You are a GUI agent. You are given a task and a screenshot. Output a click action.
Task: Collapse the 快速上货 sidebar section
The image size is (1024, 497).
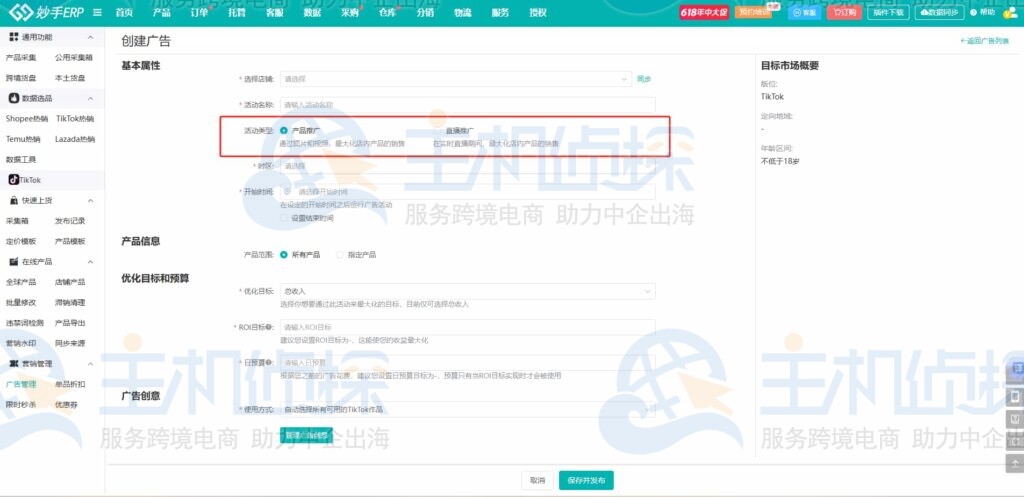pos(90,200)
